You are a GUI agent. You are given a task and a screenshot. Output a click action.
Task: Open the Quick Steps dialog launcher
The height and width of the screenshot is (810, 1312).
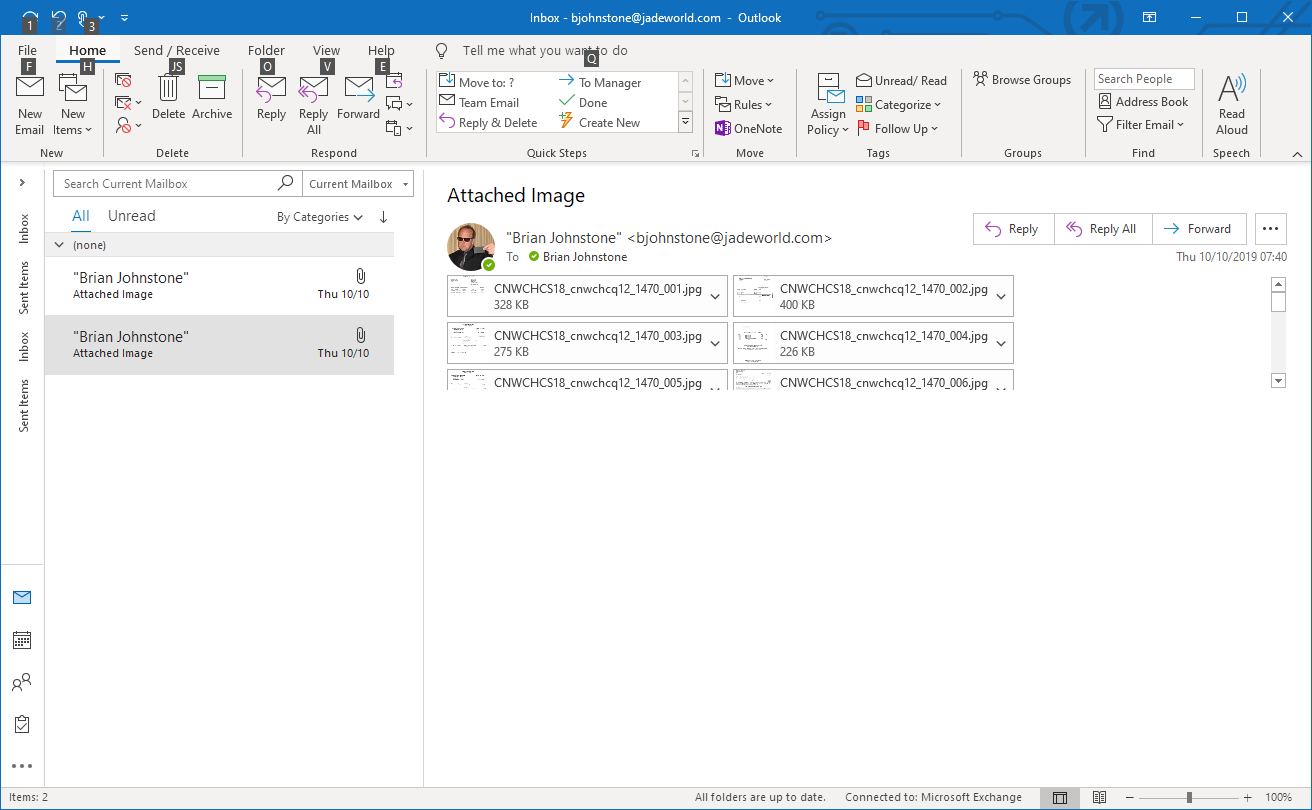[695, 154]
